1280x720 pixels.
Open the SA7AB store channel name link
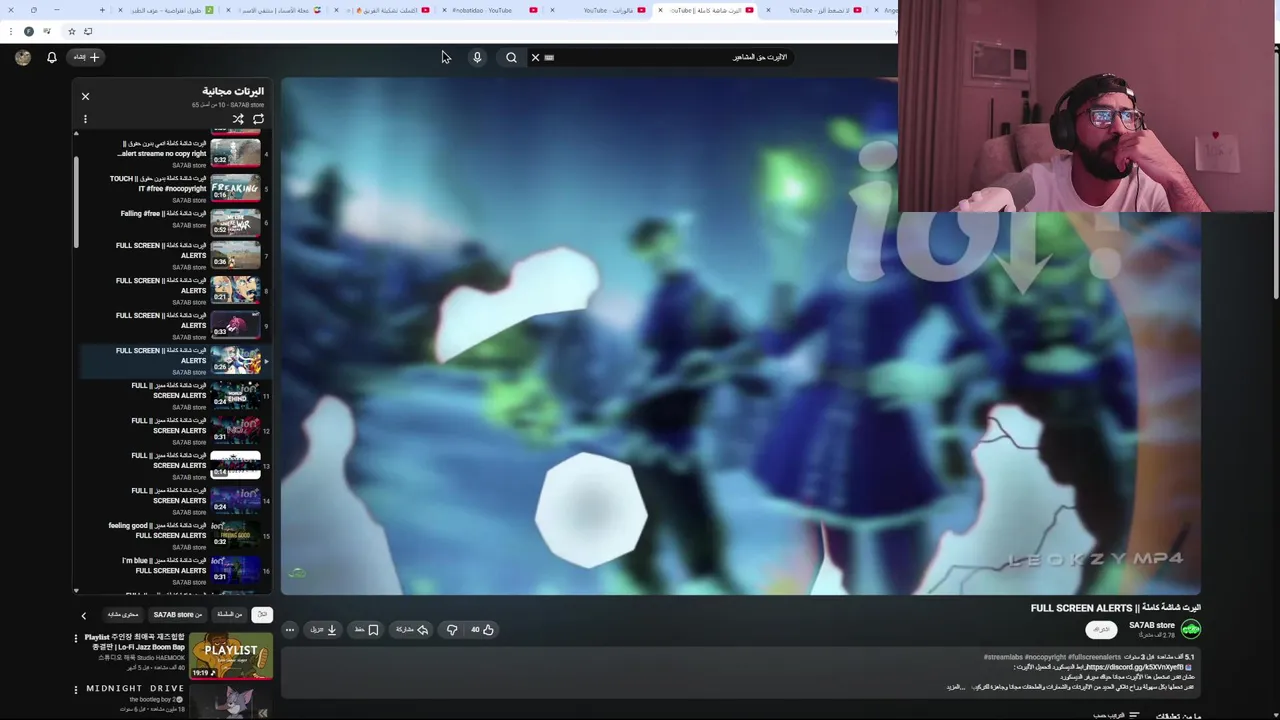pyautogui.click(x=1152, y=625)
